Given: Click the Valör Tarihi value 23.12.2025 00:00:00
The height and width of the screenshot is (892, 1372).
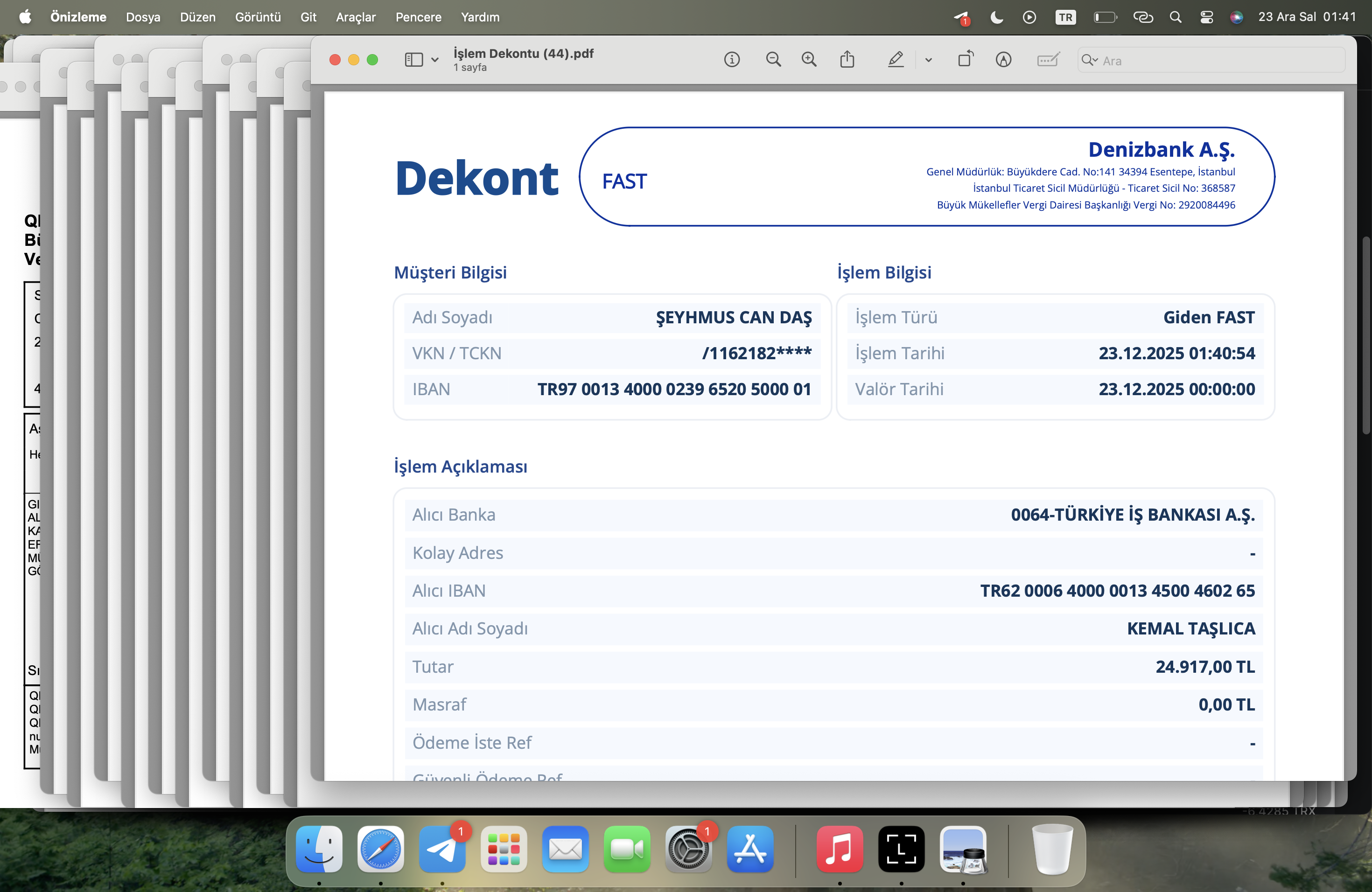Looking at the screenshot, I should pos(1176,390).
